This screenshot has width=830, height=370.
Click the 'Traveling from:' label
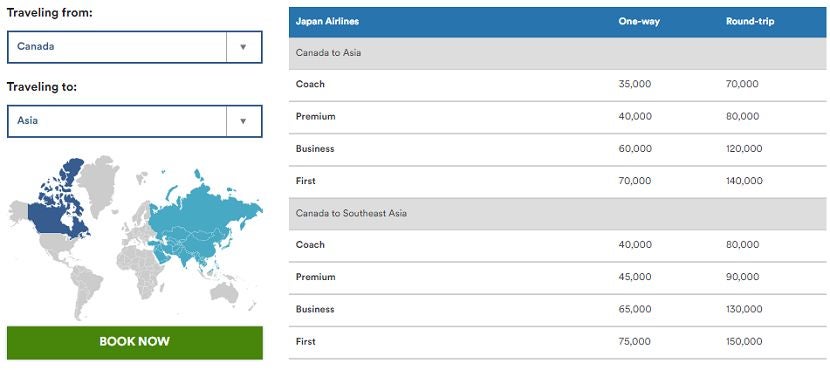tap(50, 13)
